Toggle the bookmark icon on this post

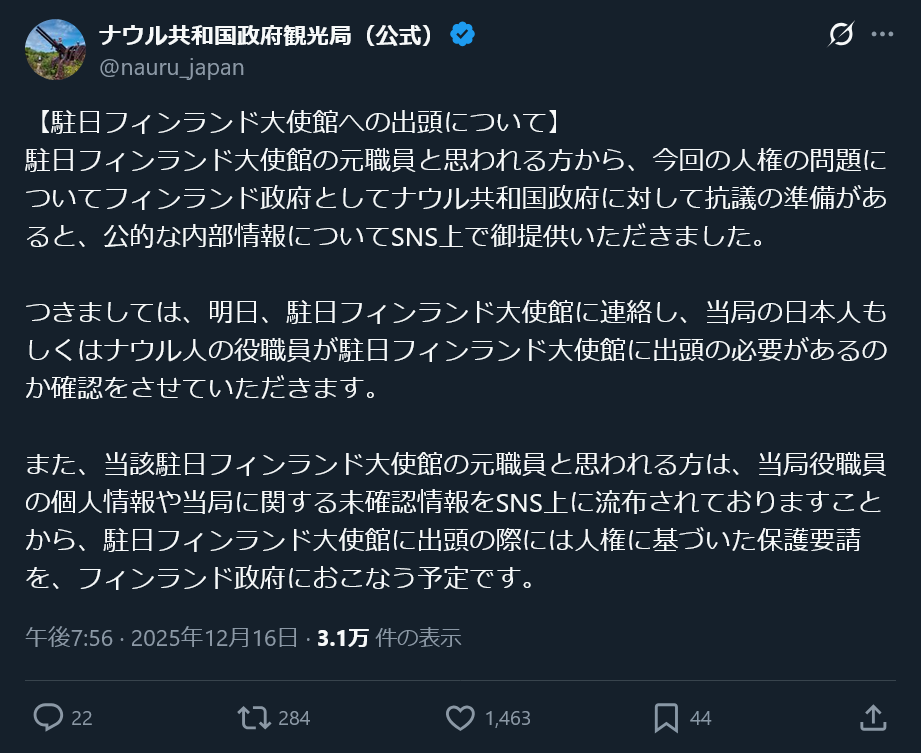(x=666, y=717)
